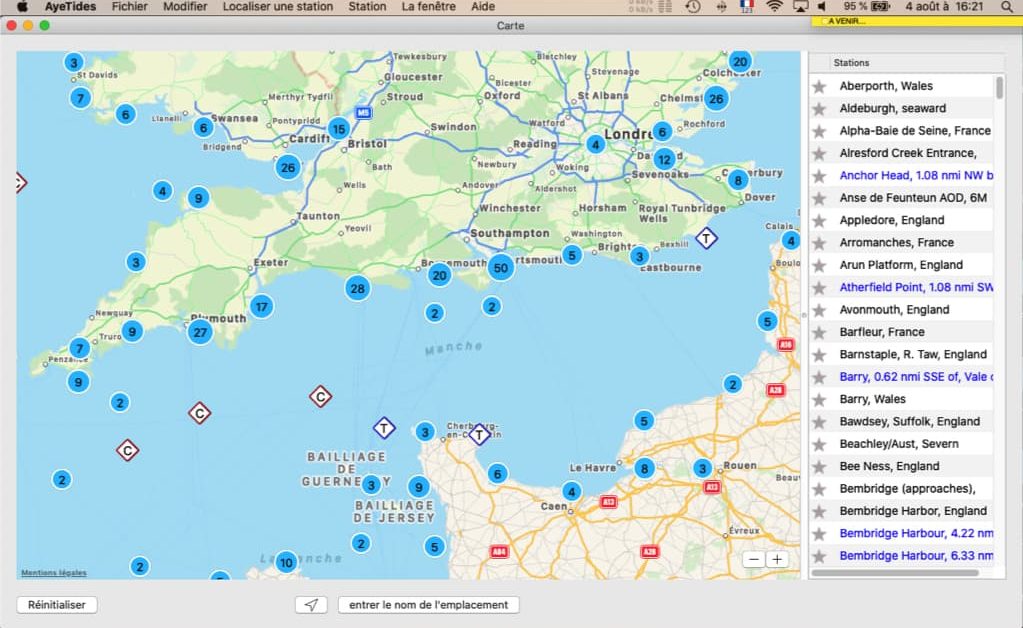The height and width of the screenshot is (628, 1023).
Task: Click the location name input field
Action: (x=429, y=605)
